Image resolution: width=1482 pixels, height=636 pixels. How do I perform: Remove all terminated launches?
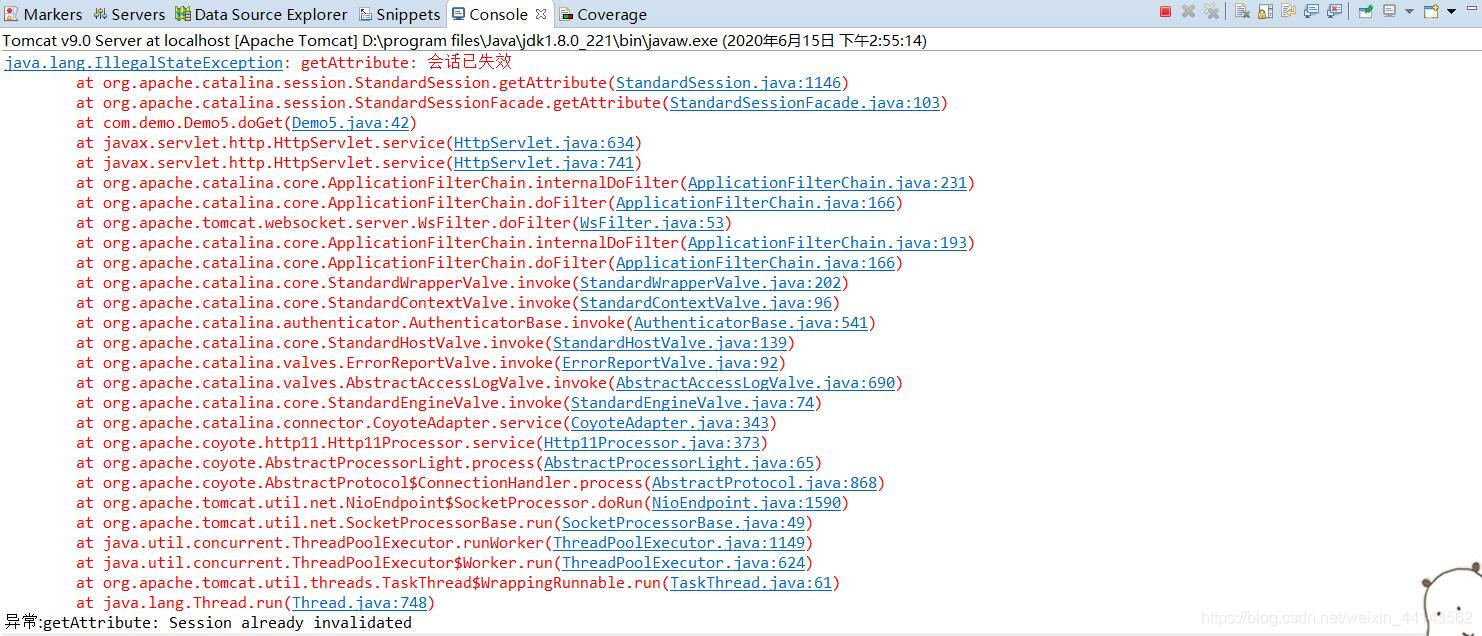(1213, 13)
